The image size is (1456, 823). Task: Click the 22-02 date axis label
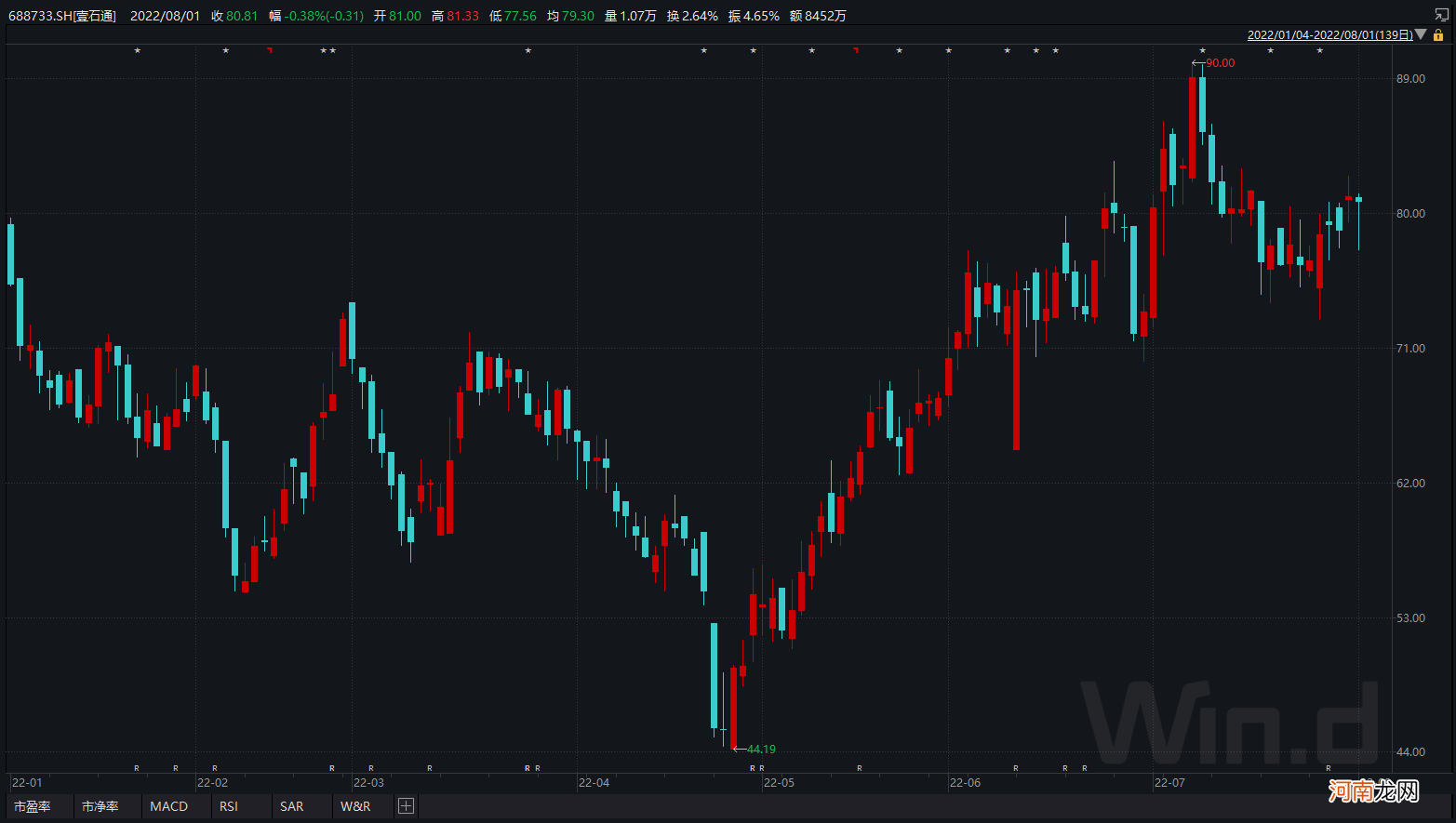(x=212, y=783)
